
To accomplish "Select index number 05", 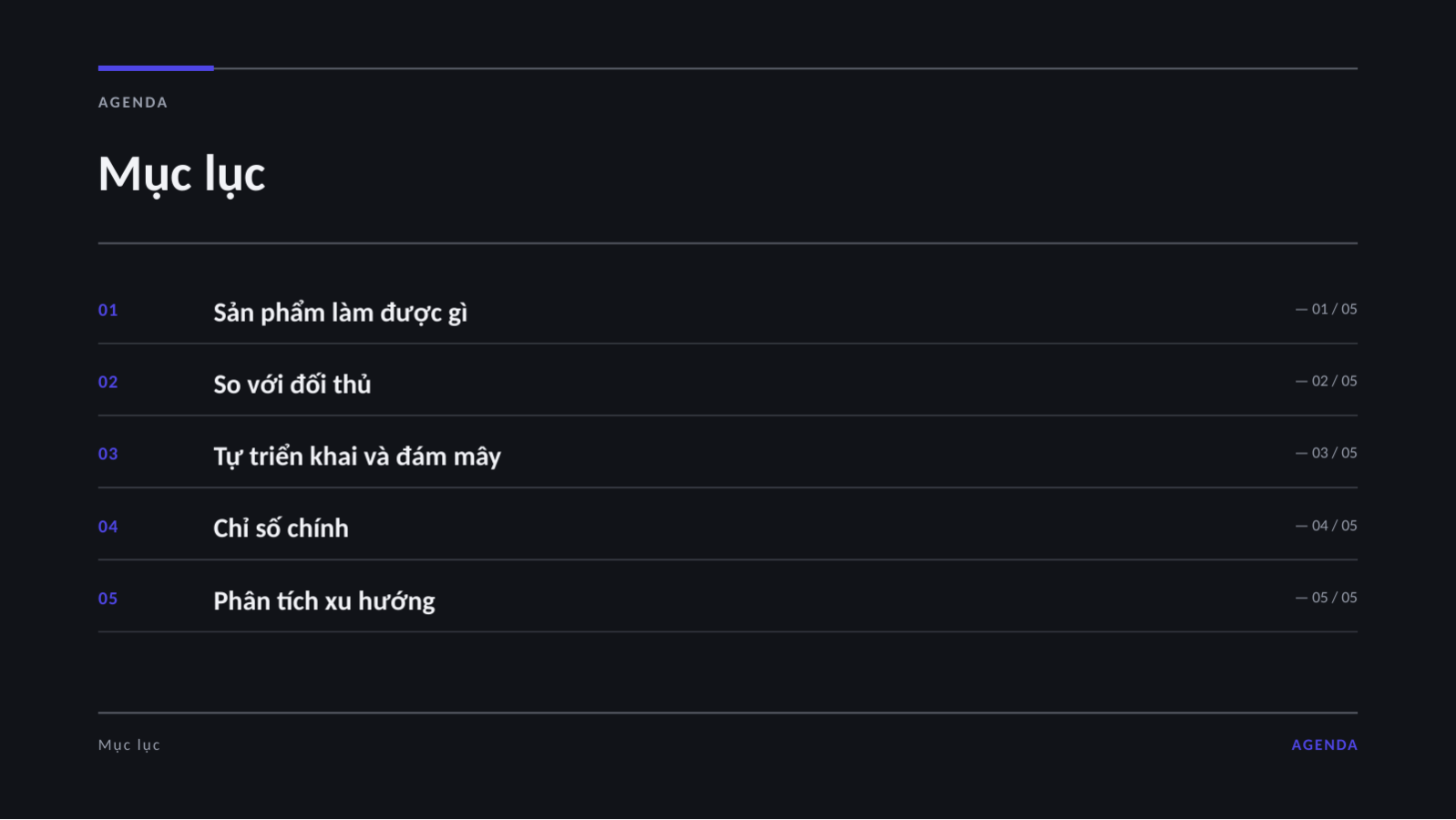I will (108, 599).
